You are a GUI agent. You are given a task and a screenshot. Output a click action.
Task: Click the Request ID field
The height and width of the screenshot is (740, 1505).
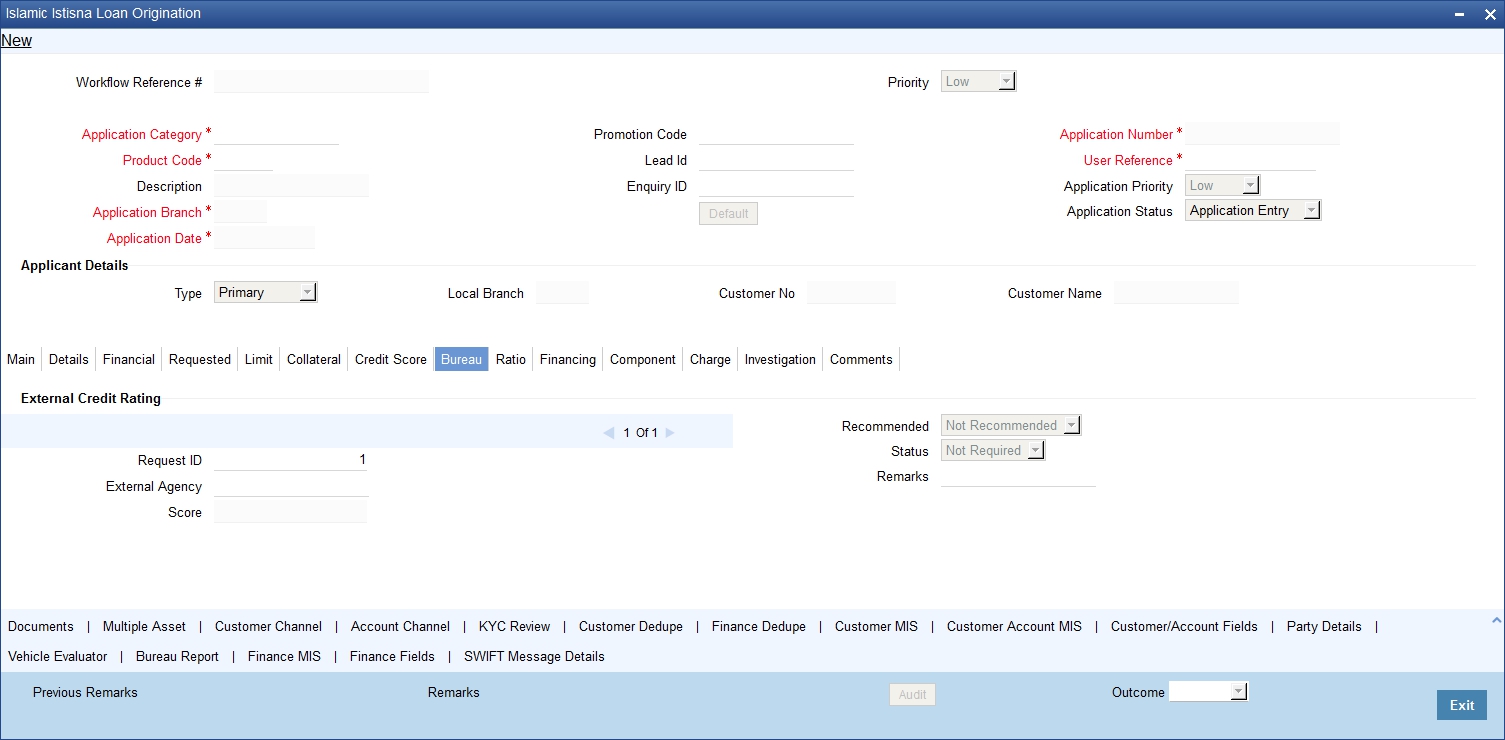tap(291, 460)
